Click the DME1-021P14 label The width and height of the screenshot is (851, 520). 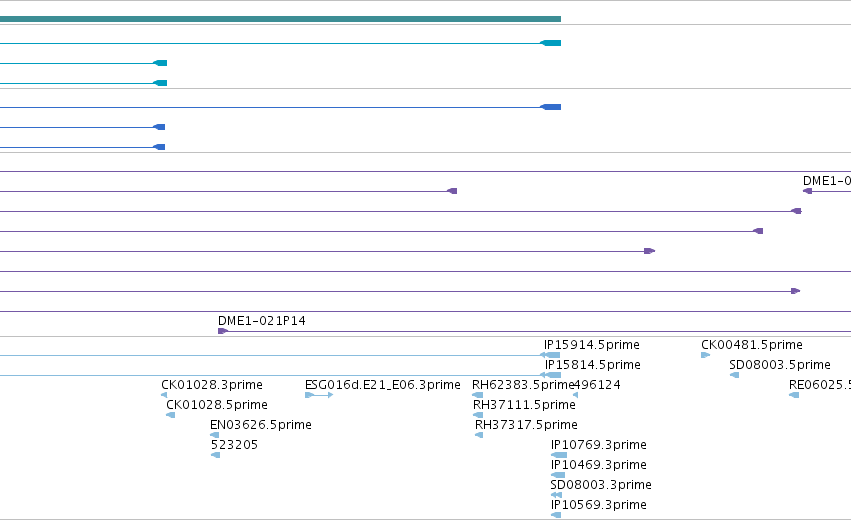click(262, 321)
